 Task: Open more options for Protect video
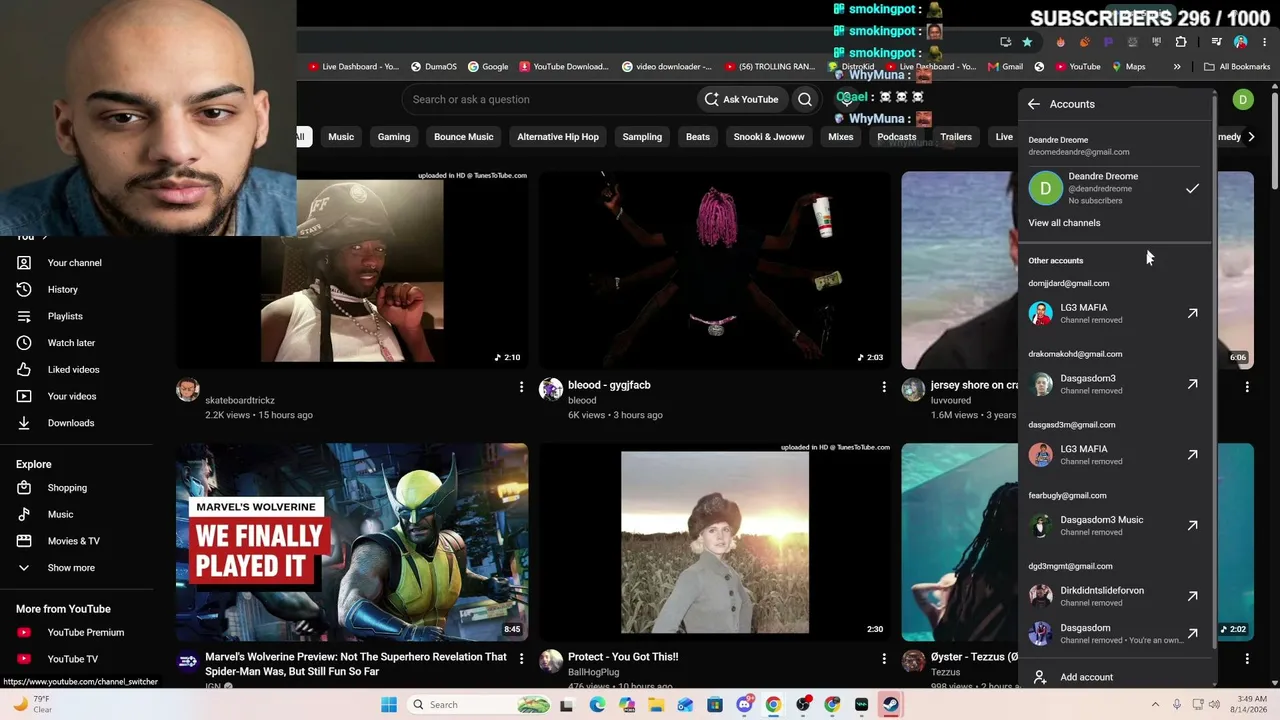pyautogui.click(x=884, y=658)
